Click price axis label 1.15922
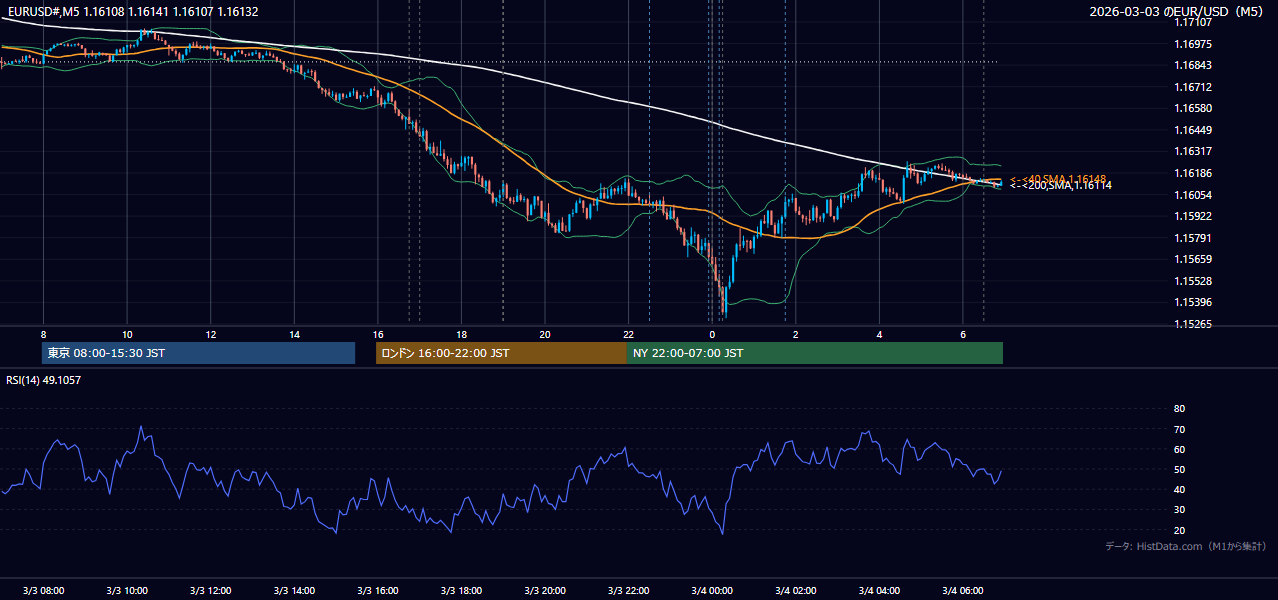The height and width of the screenshot is (600, 1278). [1193, 216]
